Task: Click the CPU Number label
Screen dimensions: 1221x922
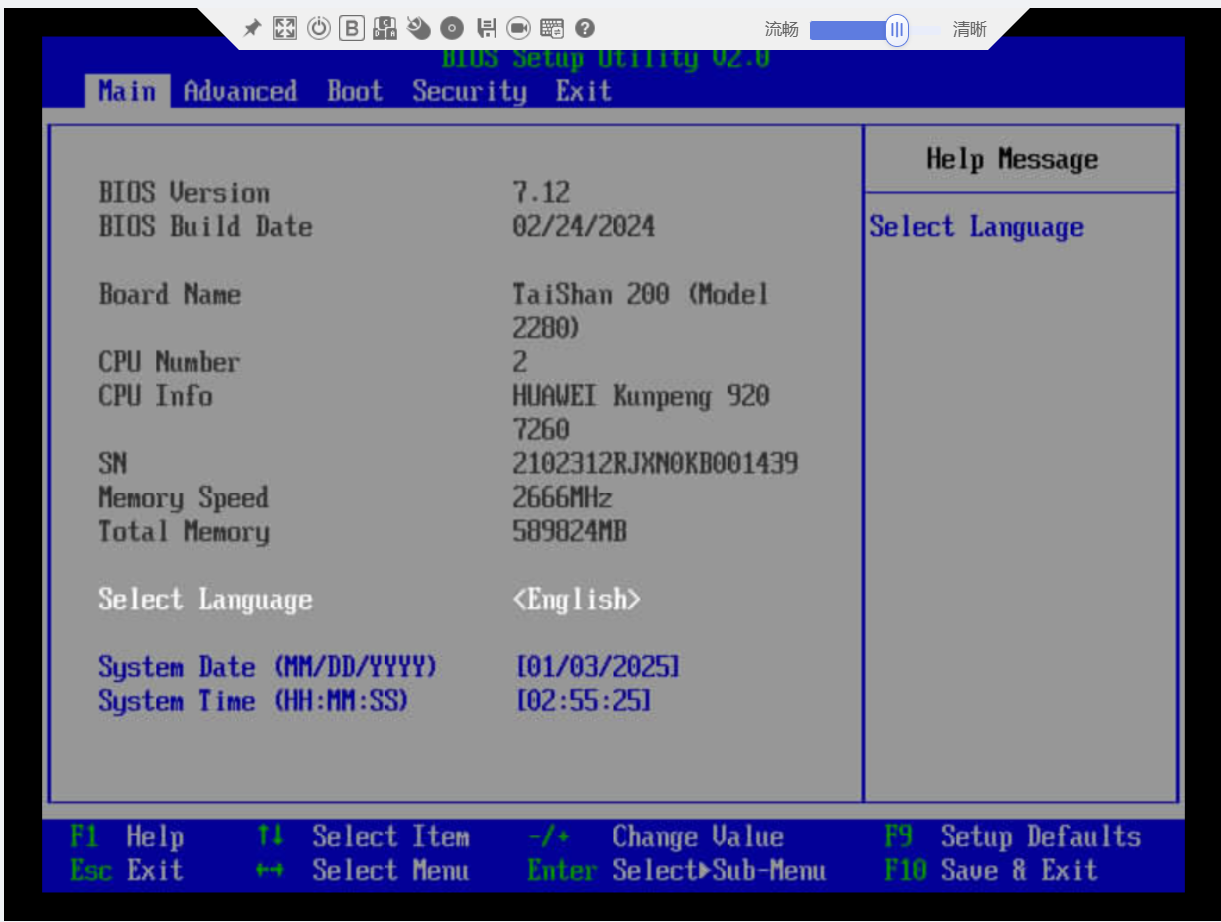Action: (x=169, y=362)
